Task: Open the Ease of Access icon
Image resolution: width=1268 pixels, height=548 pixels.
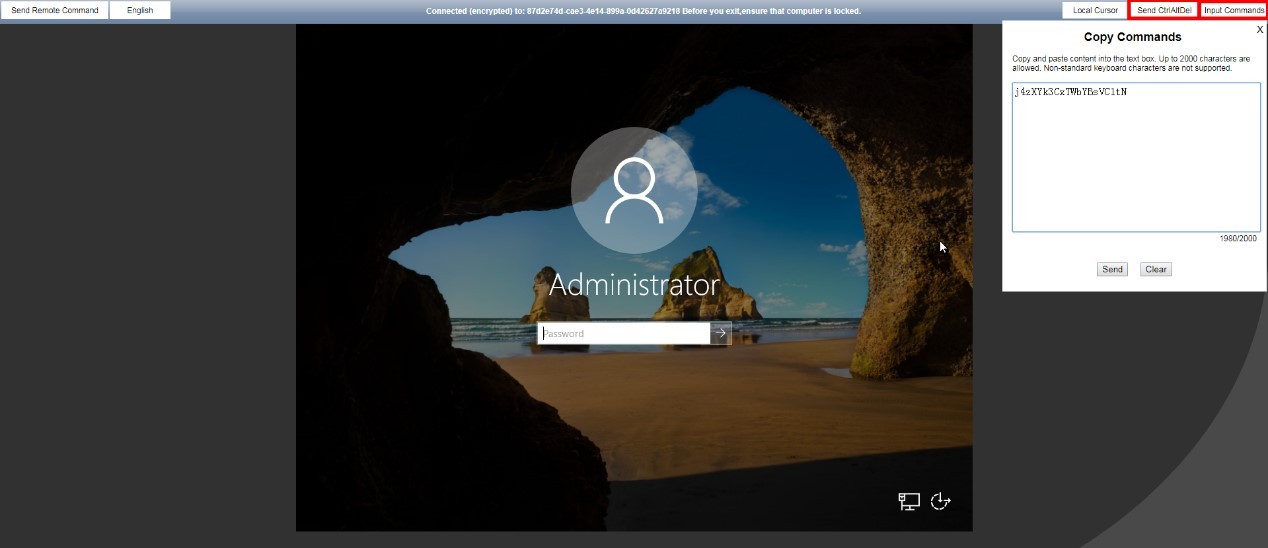Action: pyautogui.click(x=940, y=501)
